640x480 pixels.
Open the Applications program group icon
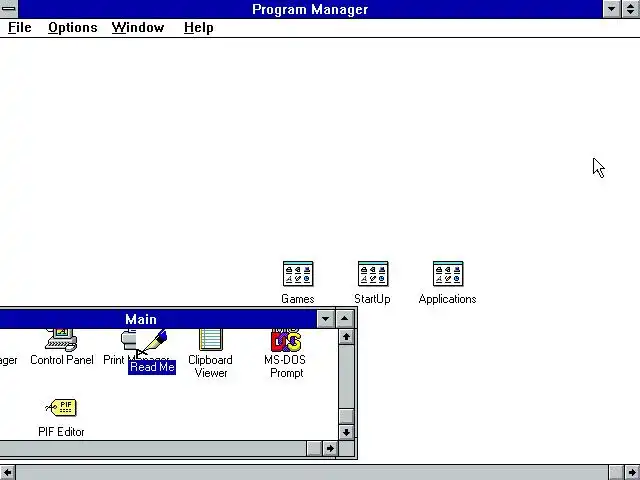[x=448, y=274]
